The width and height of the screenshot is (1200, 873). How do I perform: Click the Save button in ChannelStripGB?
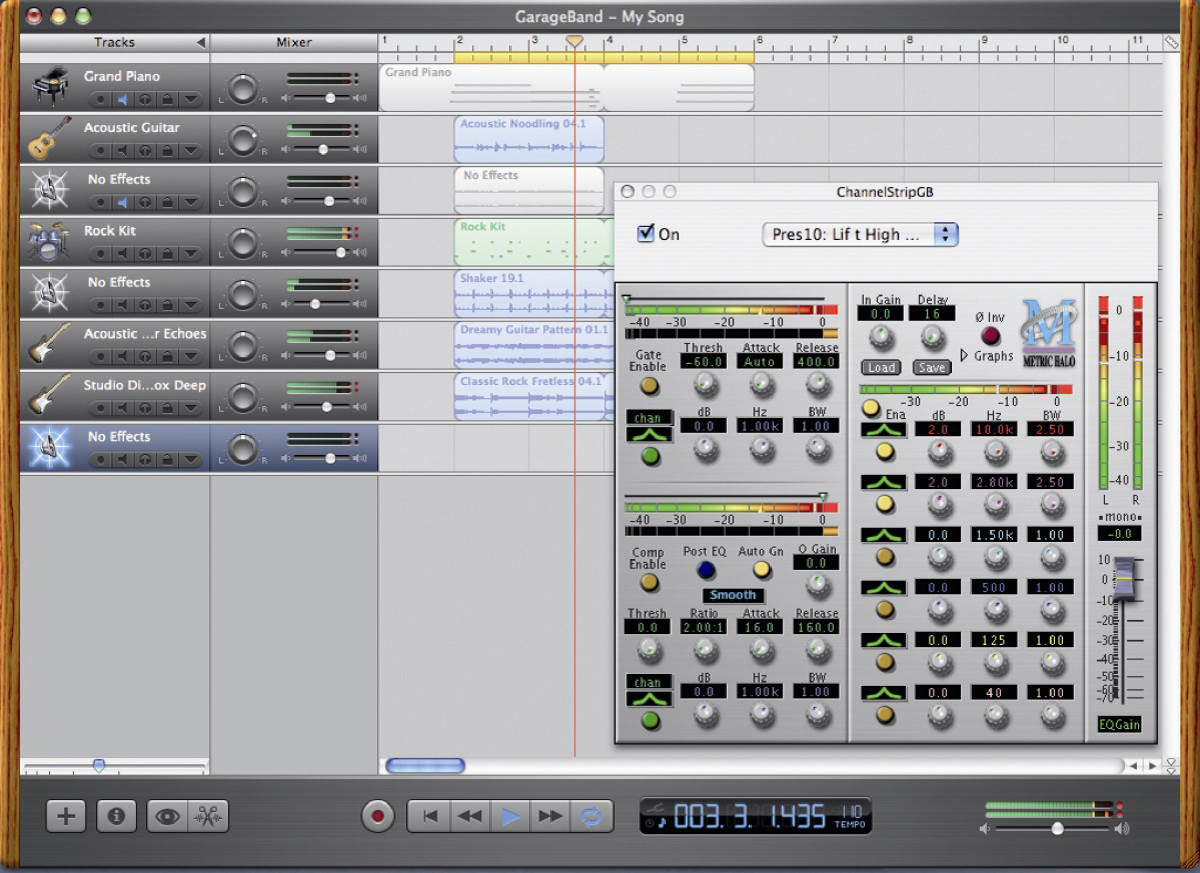pos(931,367)
